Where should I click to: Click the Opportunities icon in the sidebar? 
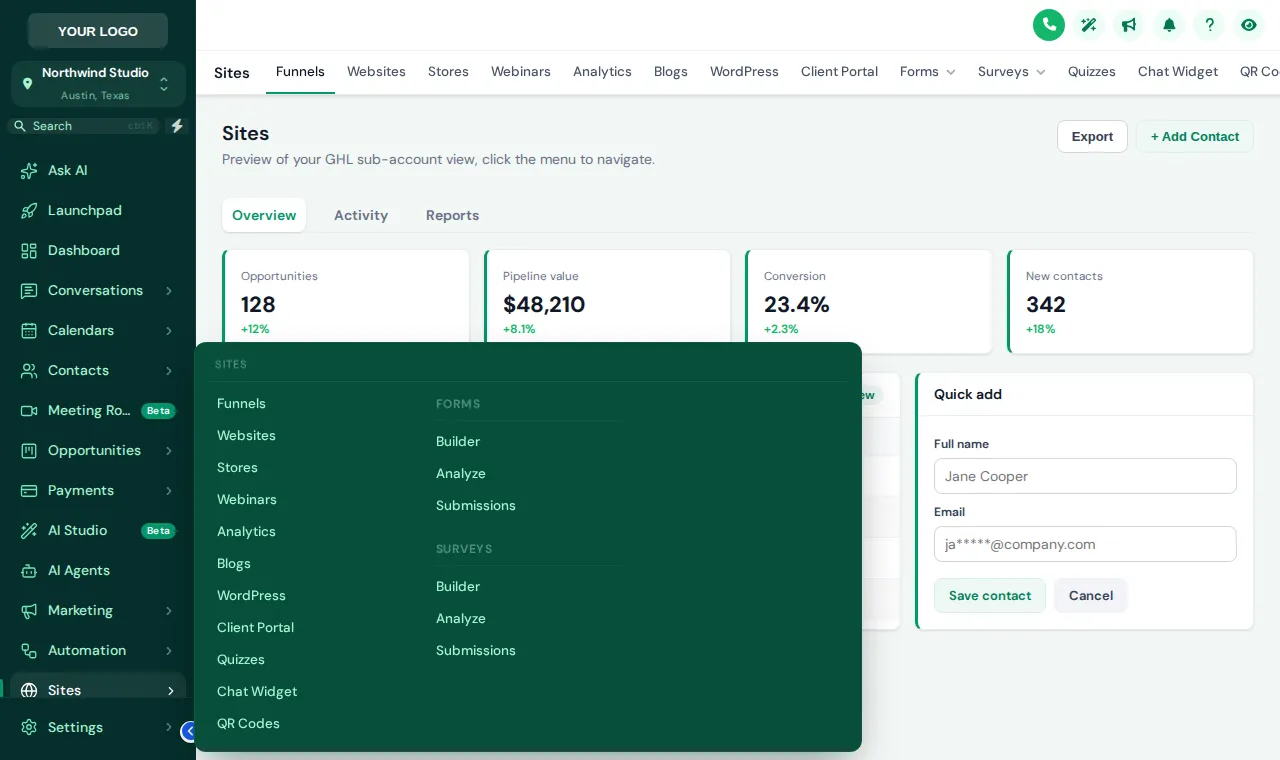tap(29, 451)
